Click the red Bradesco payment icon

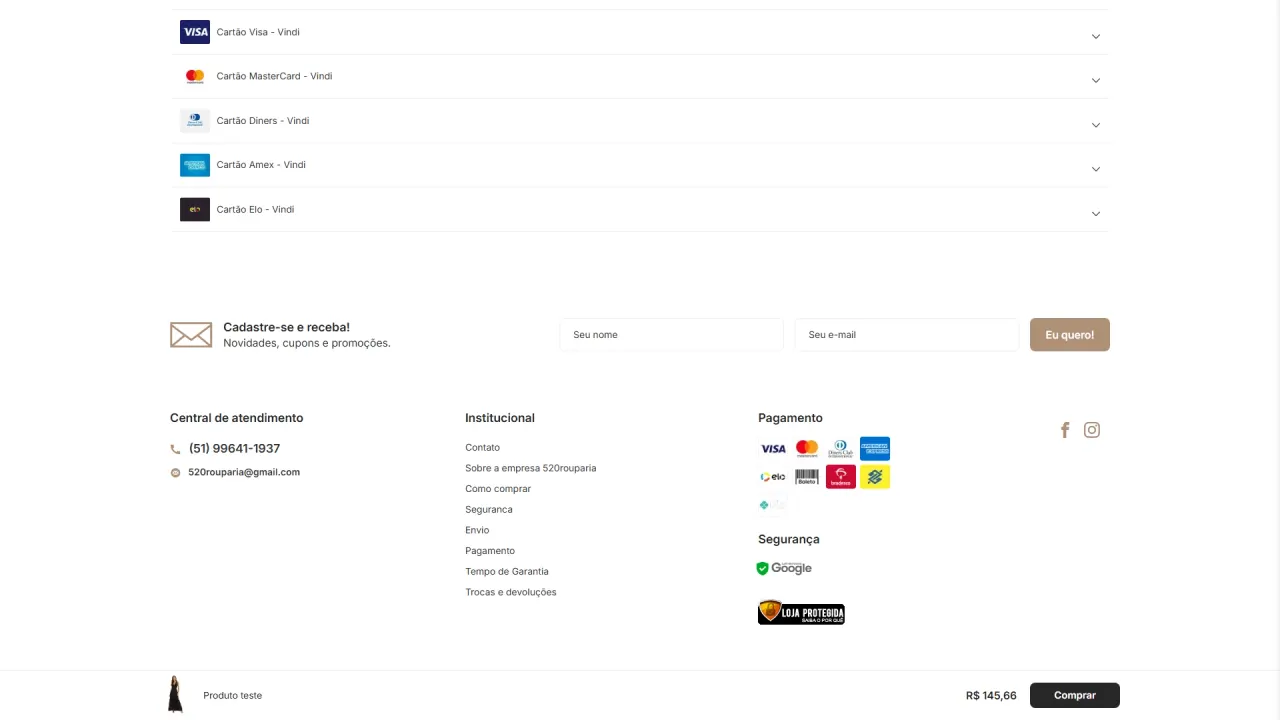tap(841, 477)
